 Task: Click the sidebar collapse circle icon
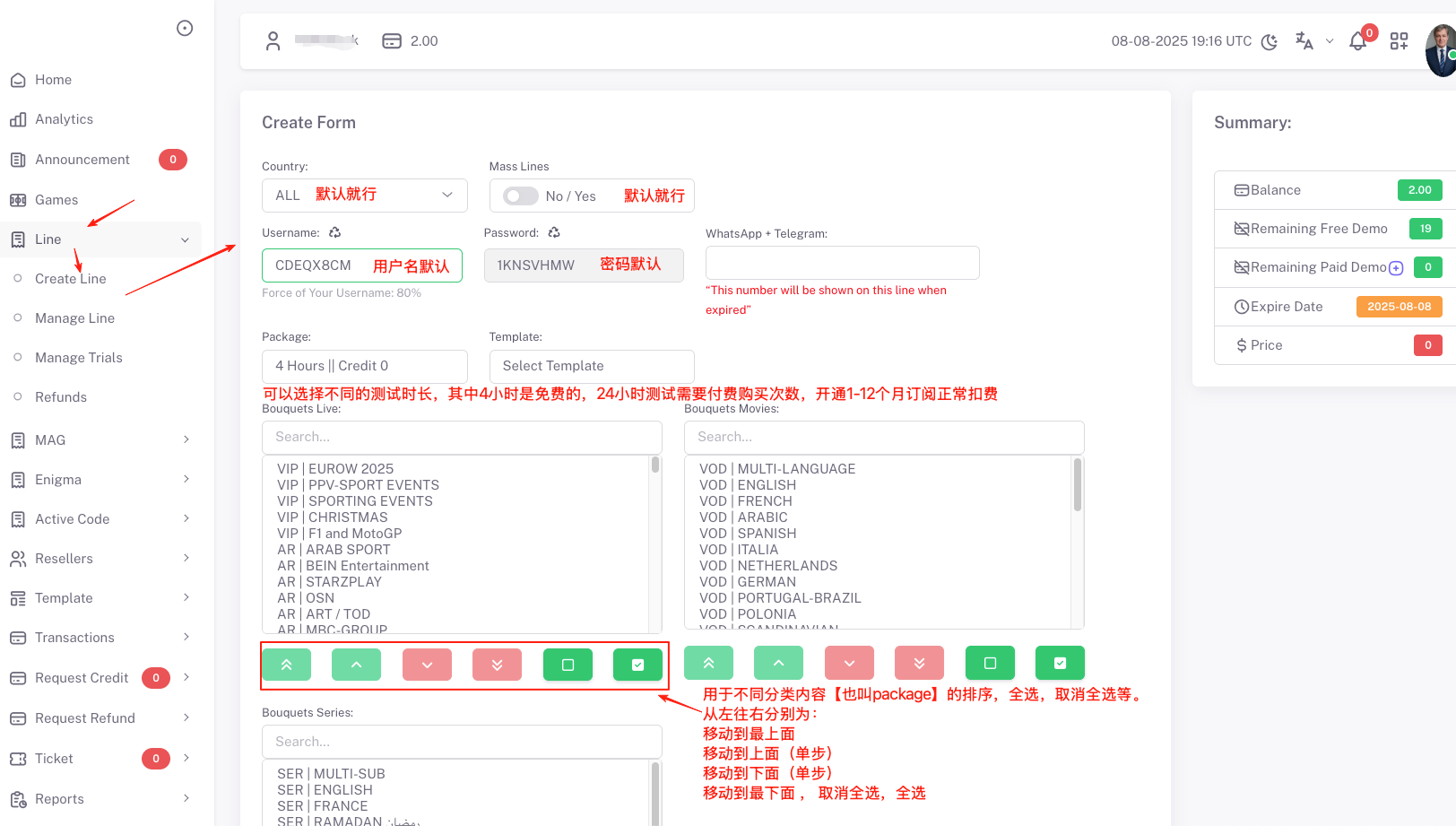pyautogui.click(x=185, y=29)
